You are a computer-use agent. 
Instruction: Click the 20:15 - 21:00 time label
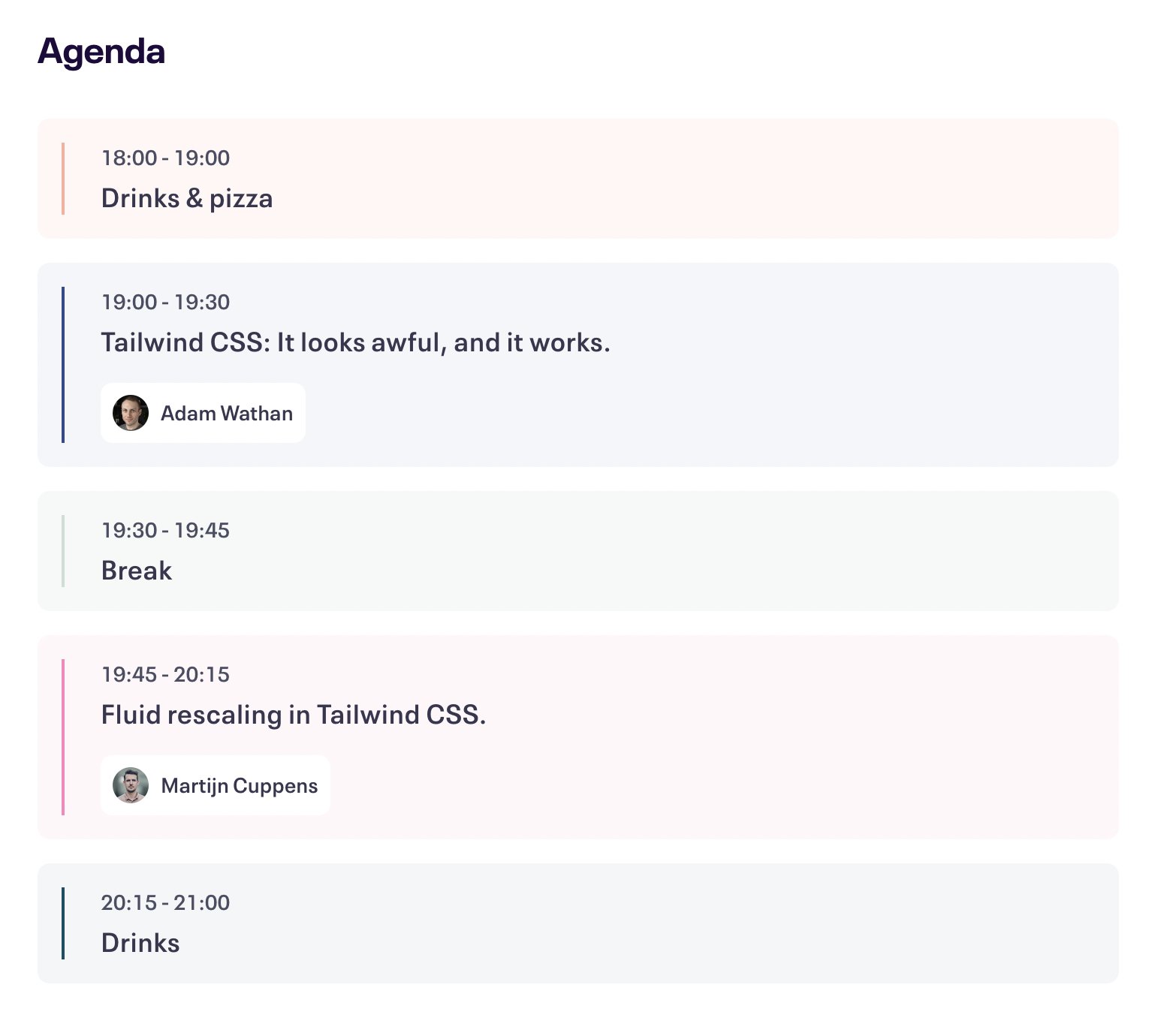click(165, 902)
